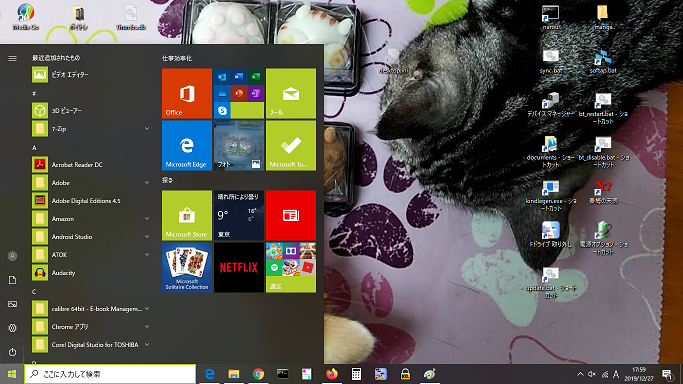Launch 3D ビューアー from app list
Screen dimensions: 683x384
pos(91,111)
